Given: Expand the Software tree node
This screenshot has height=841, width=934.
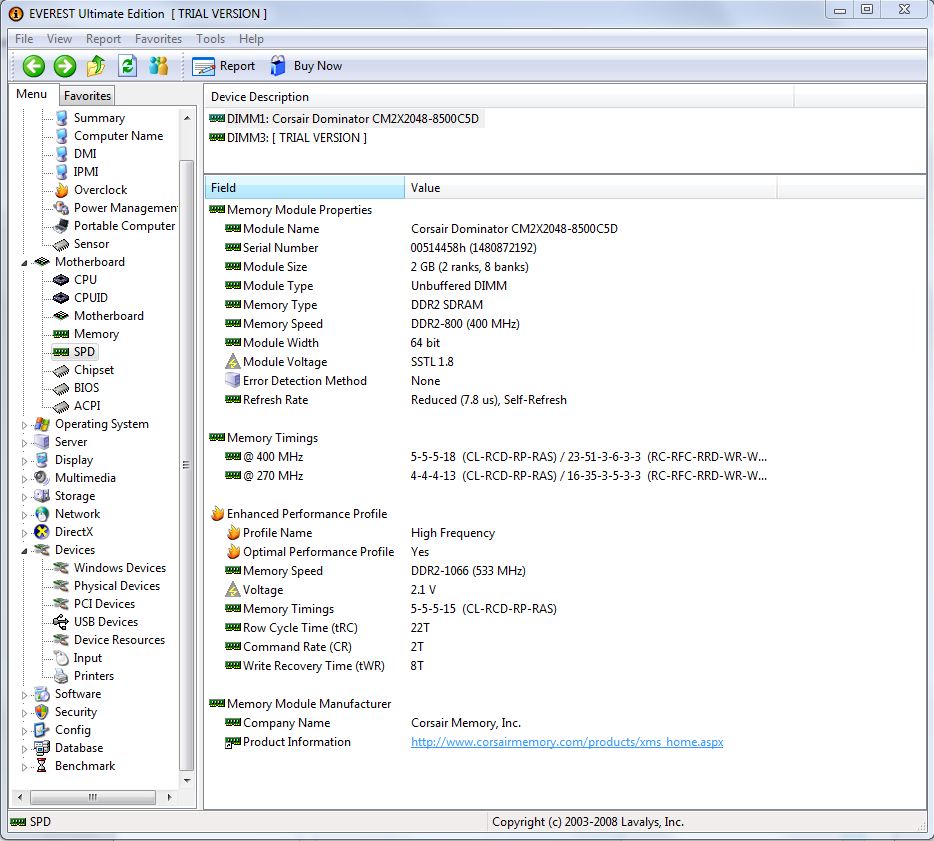Looking at the screenshot, I should (x=24, y=694).
